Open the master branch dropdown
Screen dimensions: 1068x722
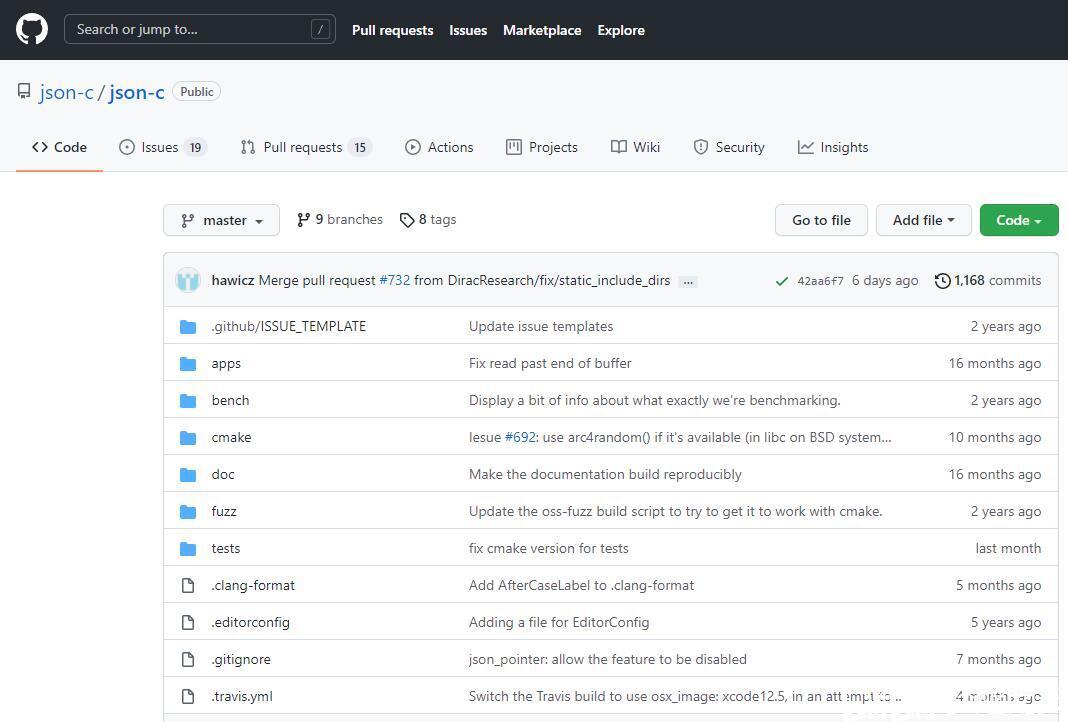pyautogui.click(x=221, y=220)
